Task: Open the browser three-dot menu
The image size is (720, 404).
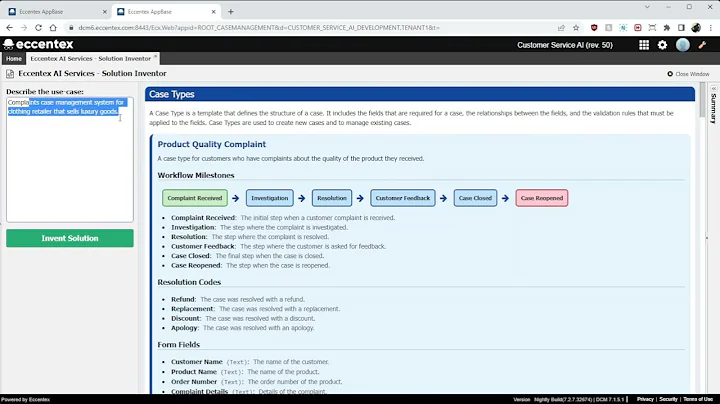Action: pos(710,28)
